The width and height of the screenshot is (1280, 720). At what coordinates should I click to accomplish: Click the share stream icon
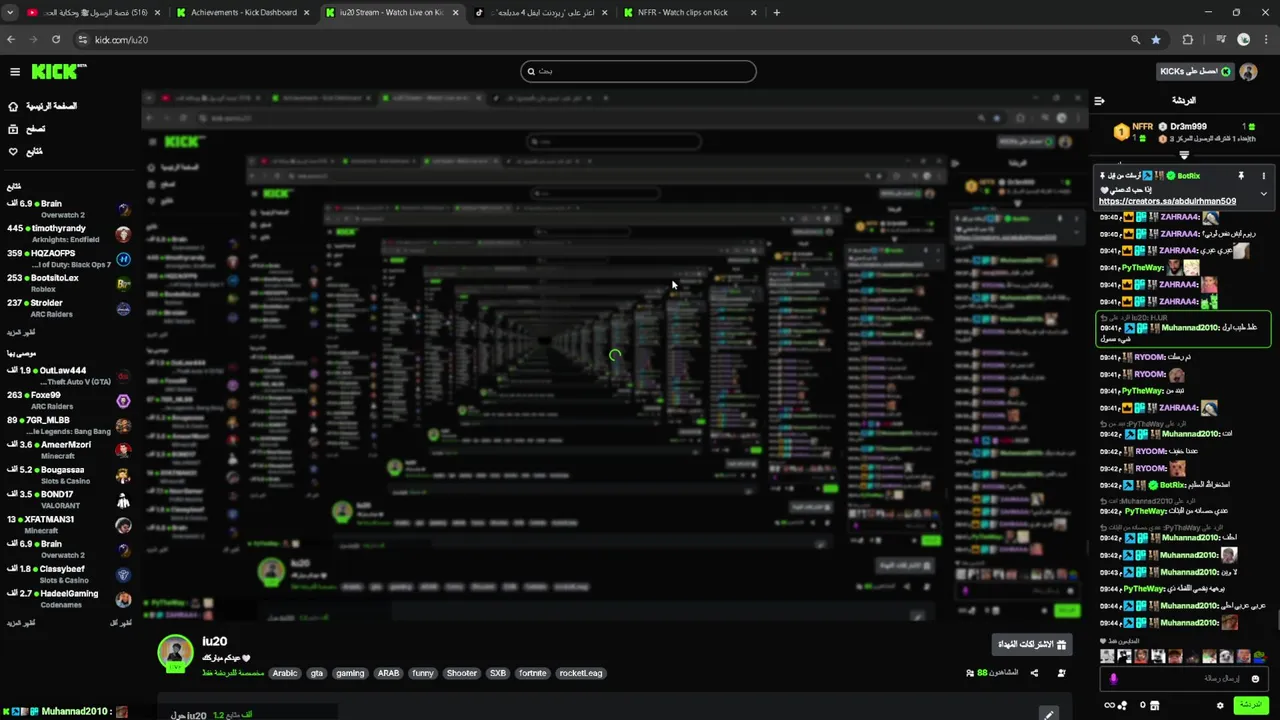(1034, 673)
